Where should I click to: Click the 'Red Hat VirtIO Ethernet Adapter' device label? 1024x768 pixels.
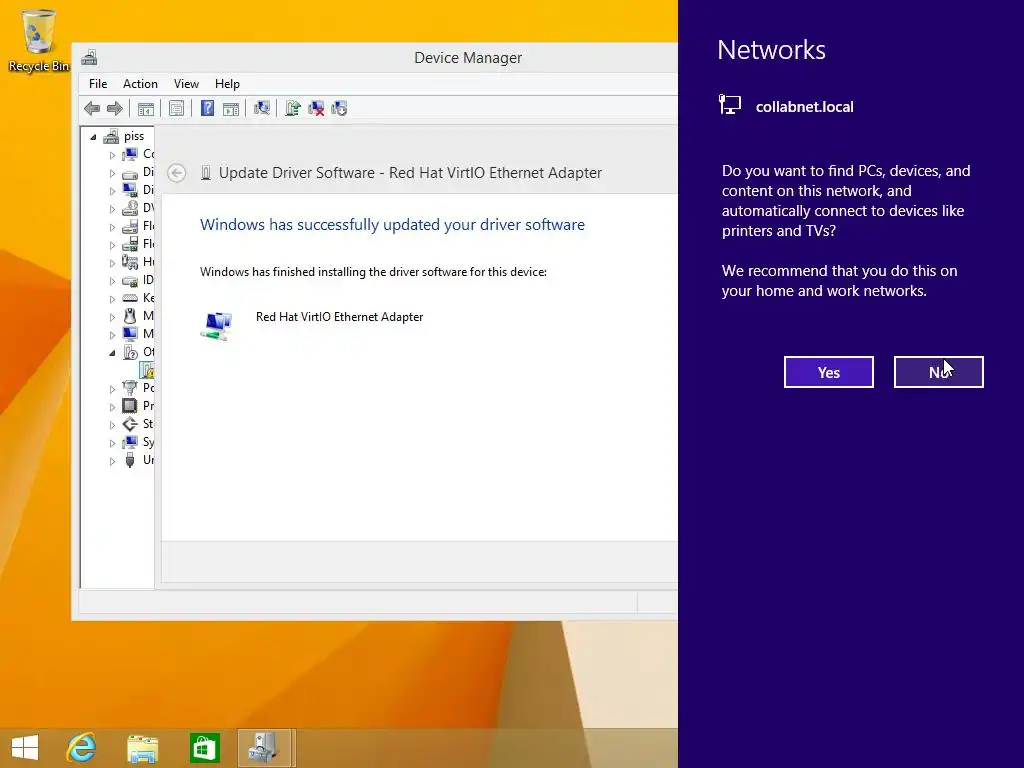tap(340, 317)
